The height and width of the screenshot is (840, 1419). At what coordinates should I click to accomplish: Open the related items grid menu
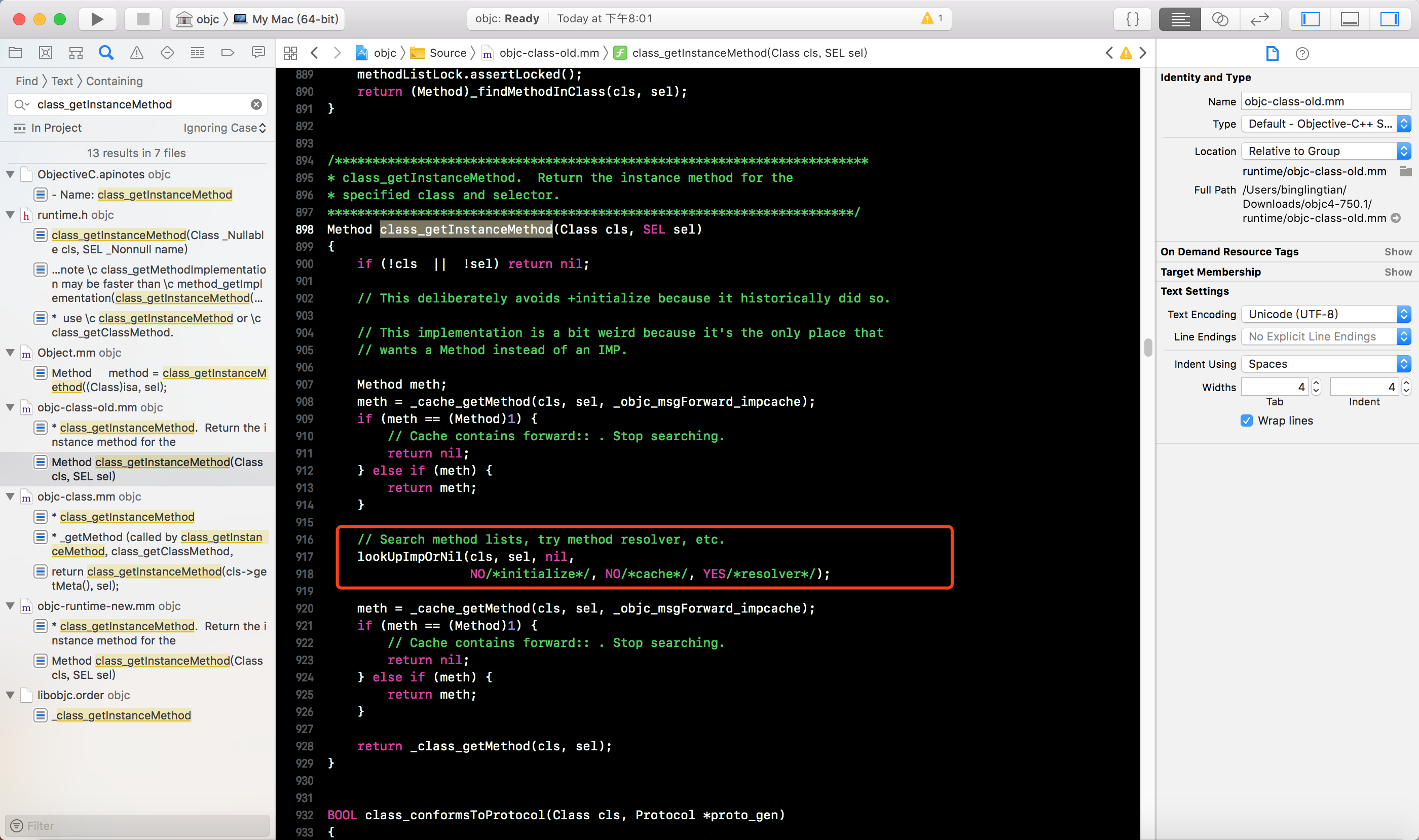(290, 53)
